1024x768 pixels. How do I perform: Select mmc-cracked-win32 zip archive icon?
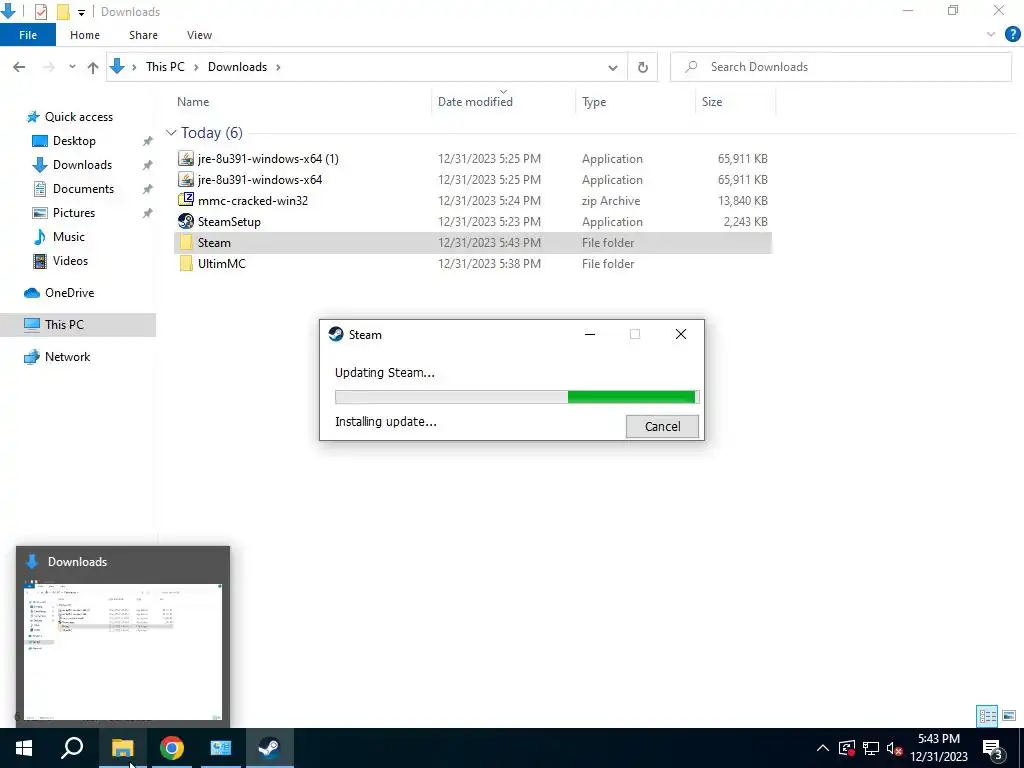(x=186, y=200)
